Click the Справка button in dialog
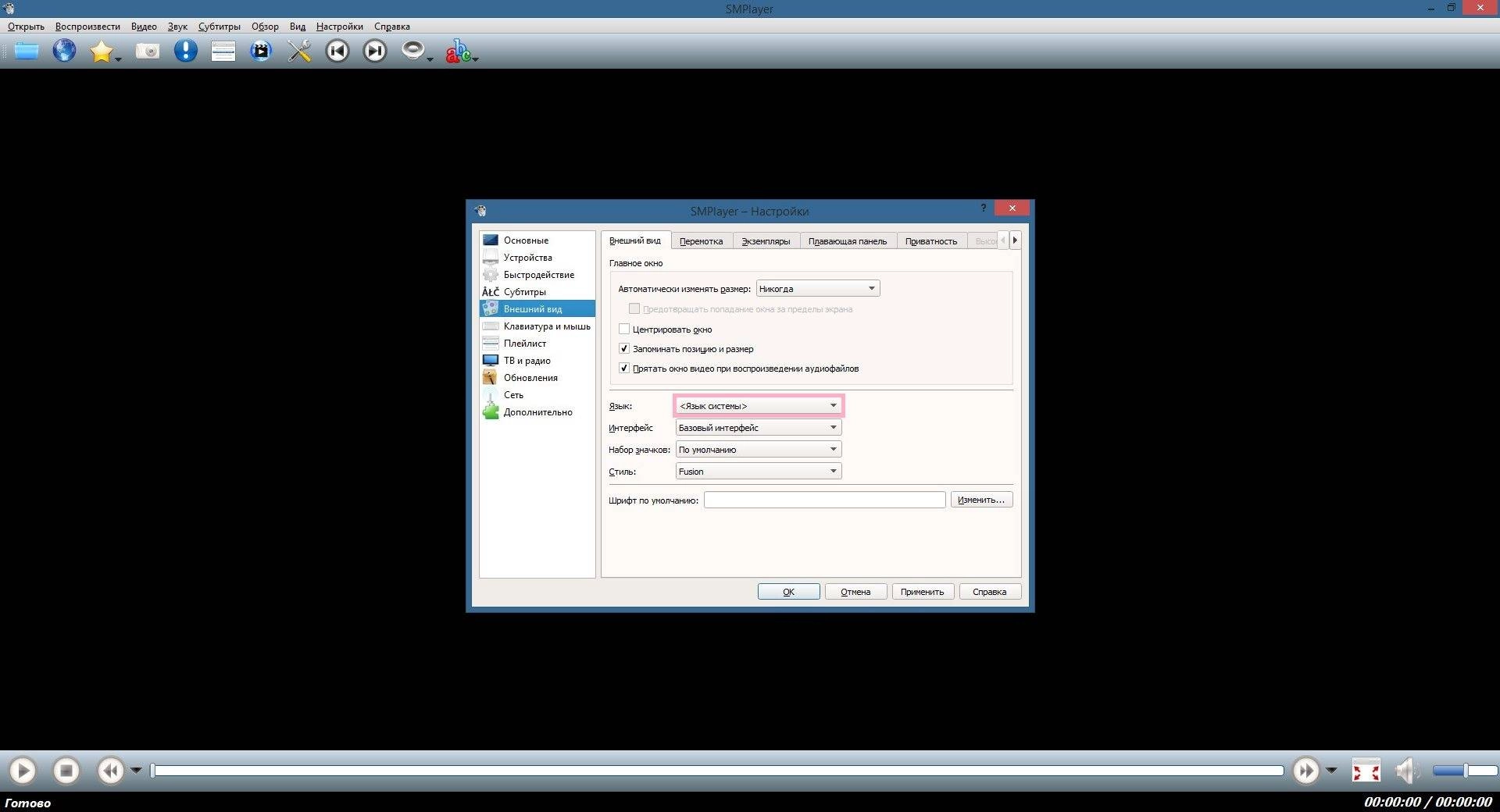 pos(990,592)
